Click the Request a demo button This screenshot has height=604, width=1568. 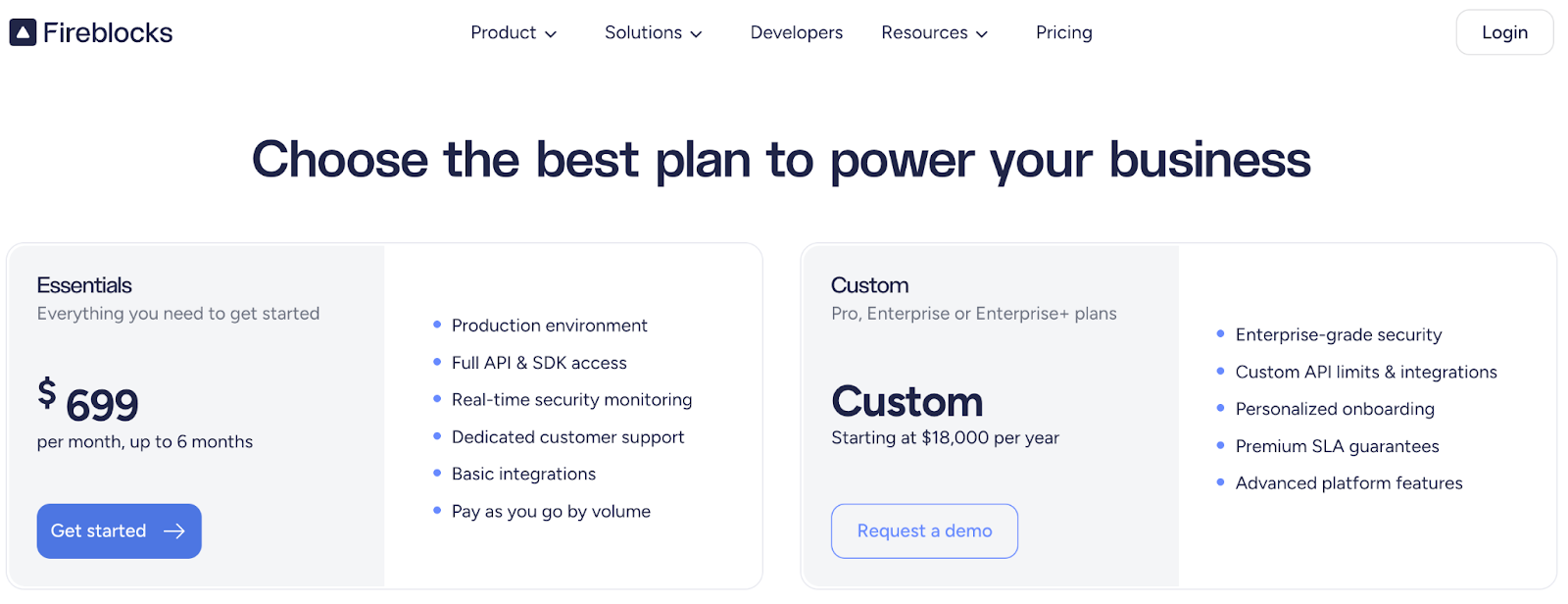(x=923, y=530)
